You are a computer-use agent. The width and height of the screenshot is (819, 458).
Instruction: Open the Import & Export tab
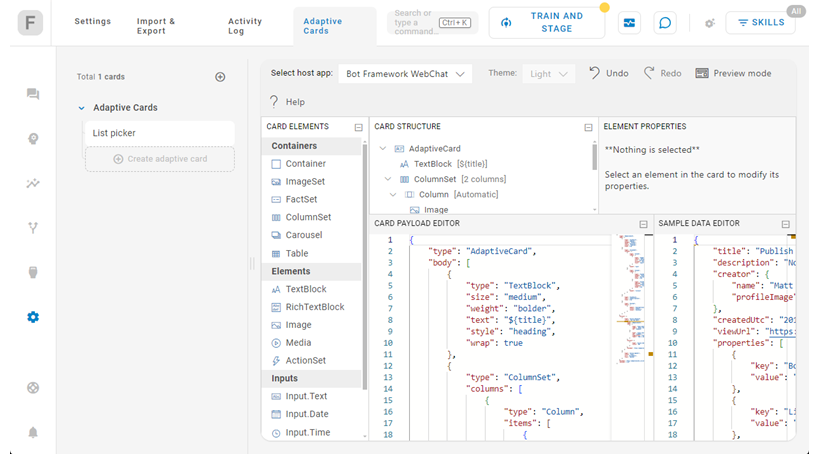(155, 26)
